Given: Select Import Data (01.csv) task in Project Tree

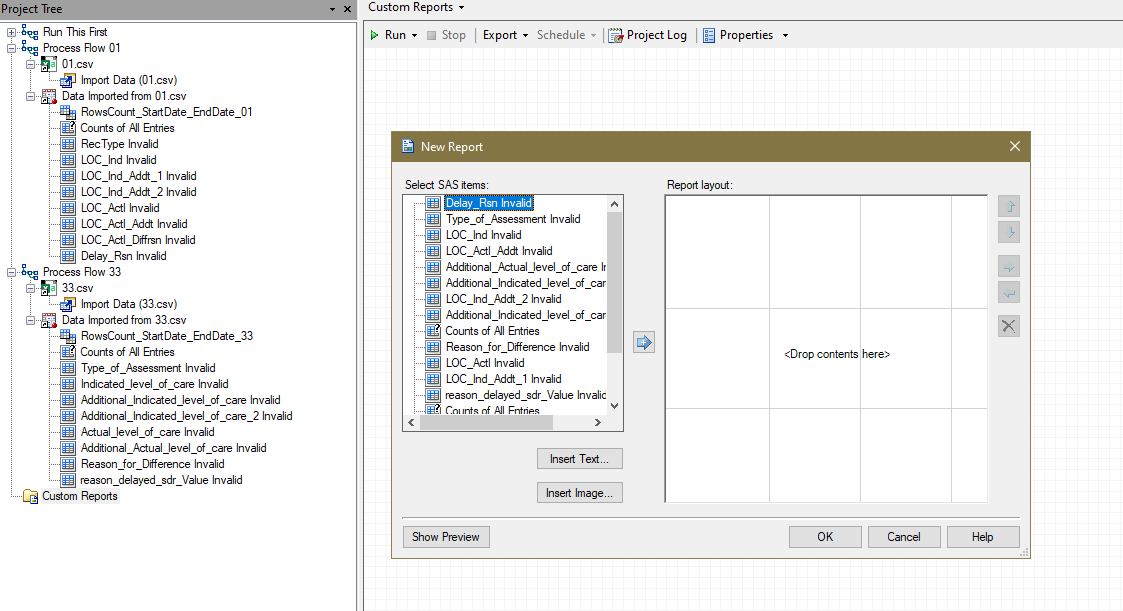Looking at the screenshot, I should coord(128,80).
